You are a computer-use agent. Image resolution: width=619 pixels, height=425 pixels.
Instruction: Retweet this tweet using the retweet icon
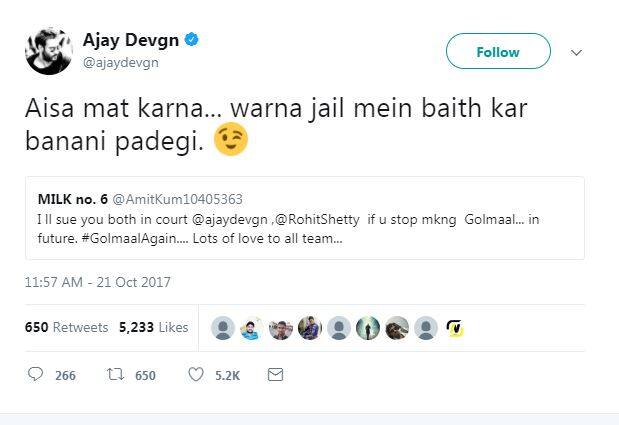point(114,375)
